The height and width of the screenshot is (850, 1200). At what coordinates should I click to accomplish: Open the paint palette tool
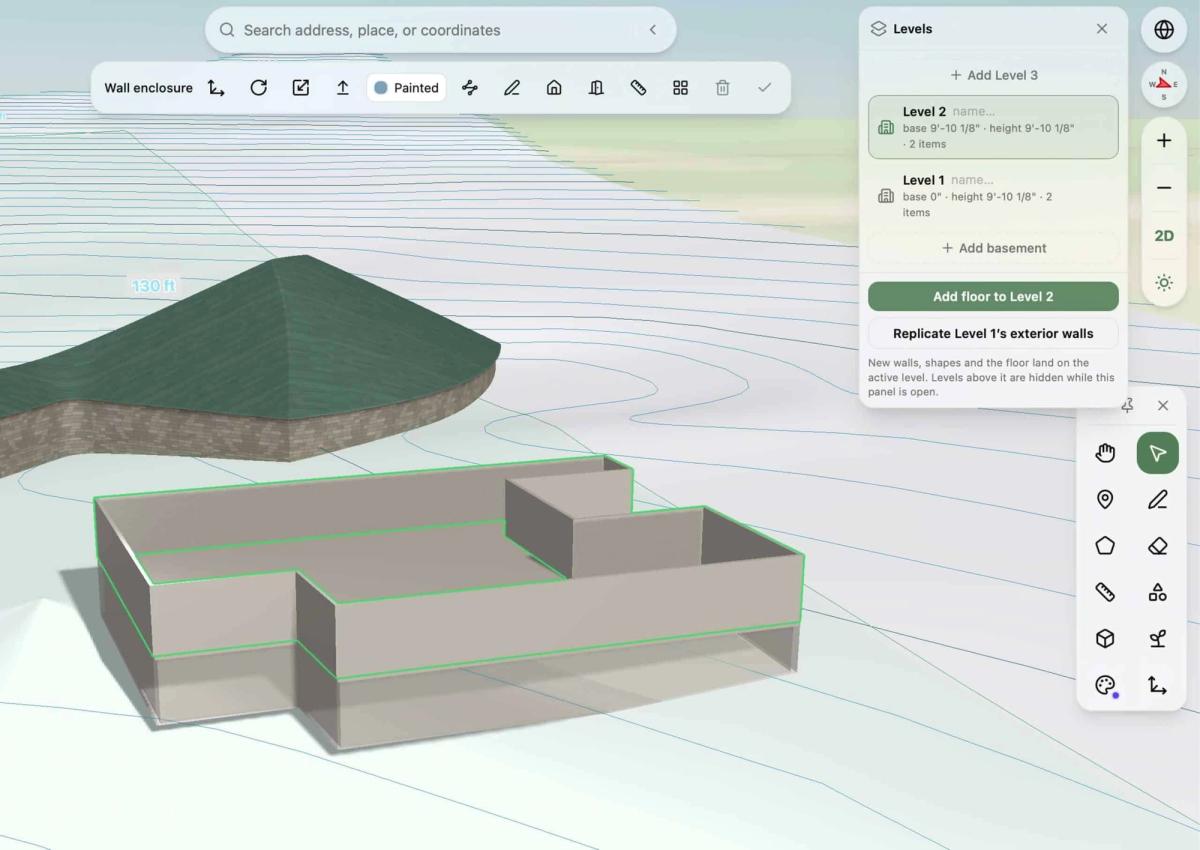pyautogui.click(x=1105, y=685)
